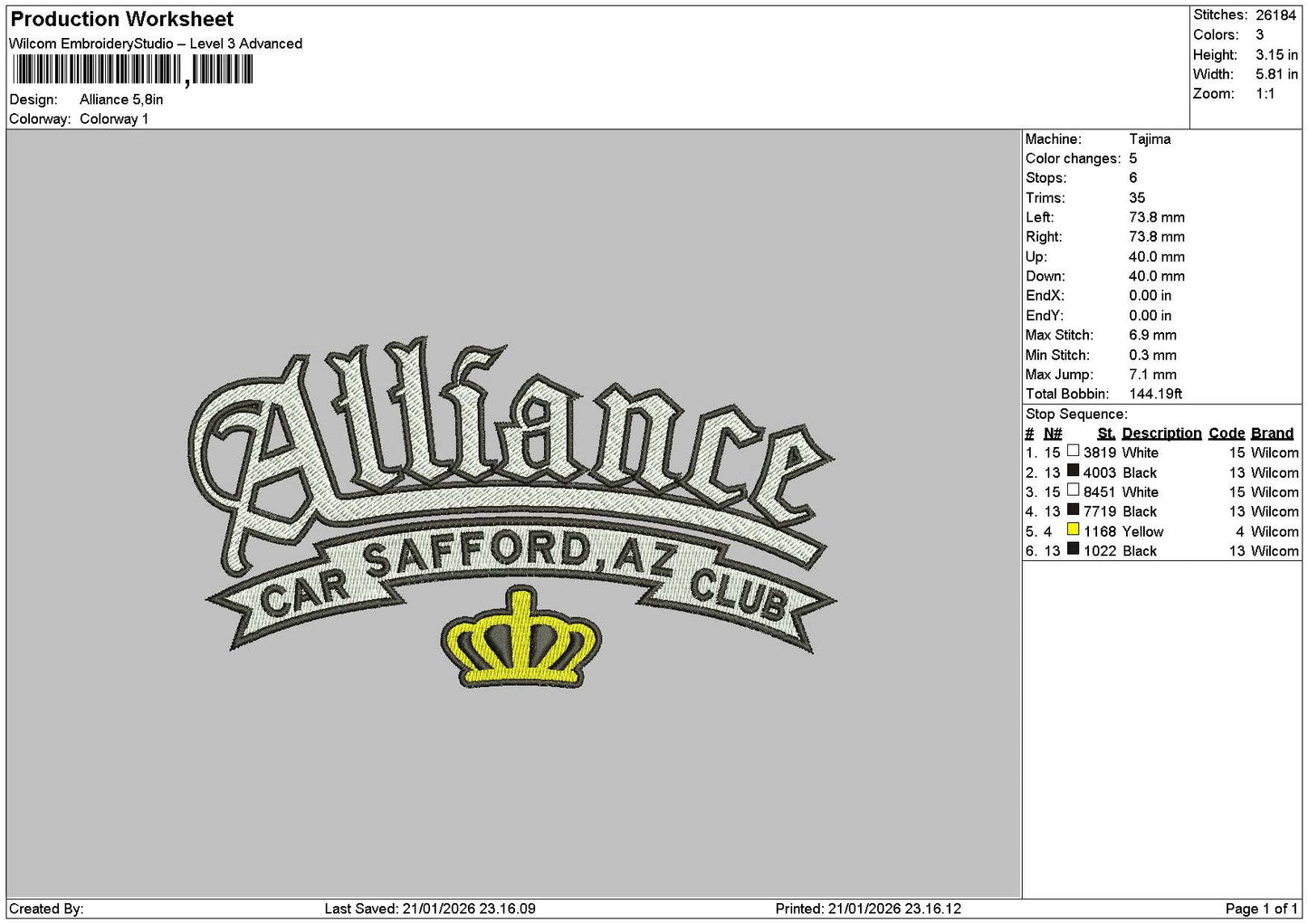Click the stitch count "3819" in row 1
The height and width of the screenshot is (924, 1308).
tap(1099, 453)
